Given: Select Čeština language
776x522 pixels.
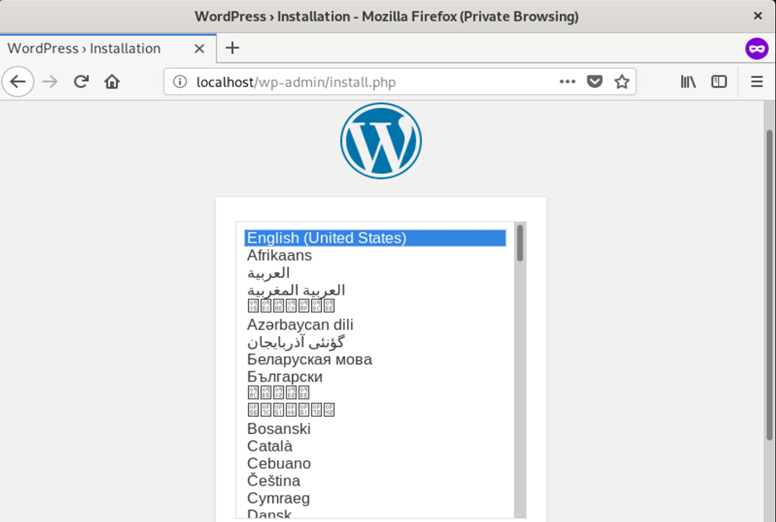Looking at the screenshot, I should click(375, 480).
